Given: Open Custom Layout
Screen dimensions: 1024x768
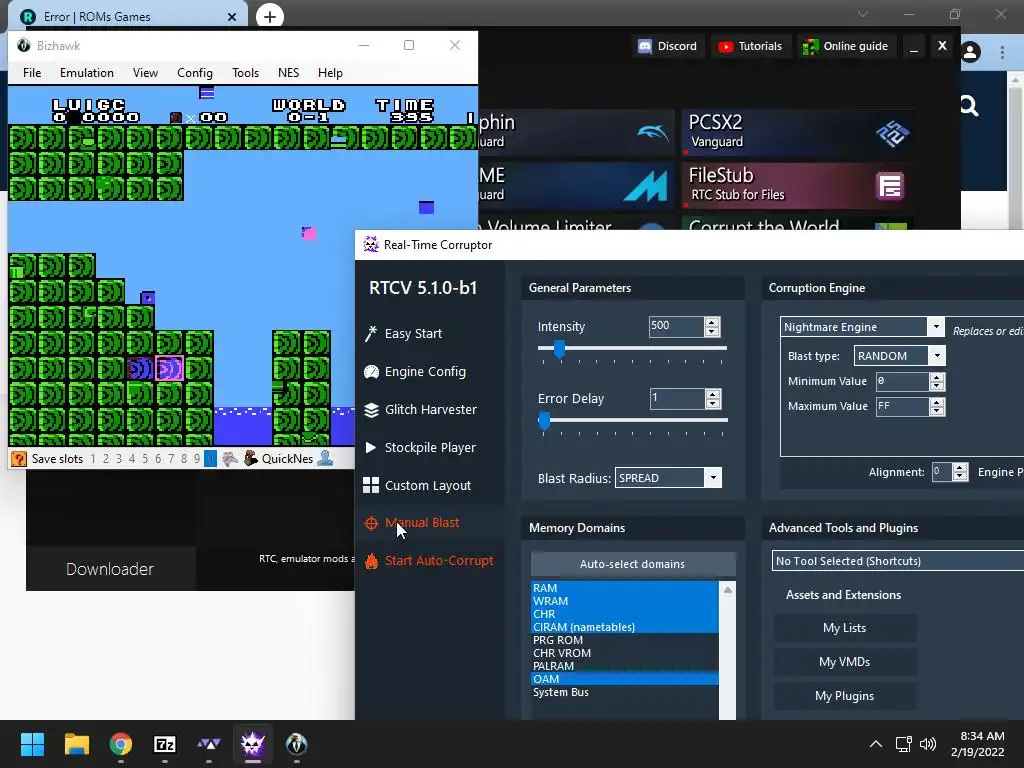Looking at the screenshot, I should coord(417,485).
